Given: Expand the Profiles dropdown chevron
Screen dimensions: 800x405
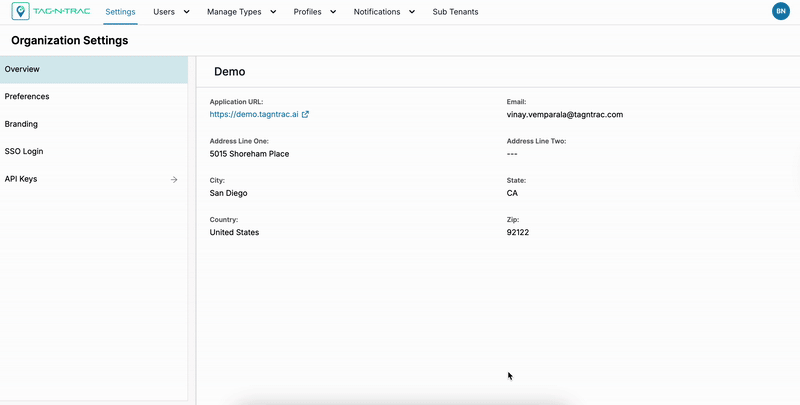Looking at the screenshot, I should pyautogui.click(x=333, y=12).
